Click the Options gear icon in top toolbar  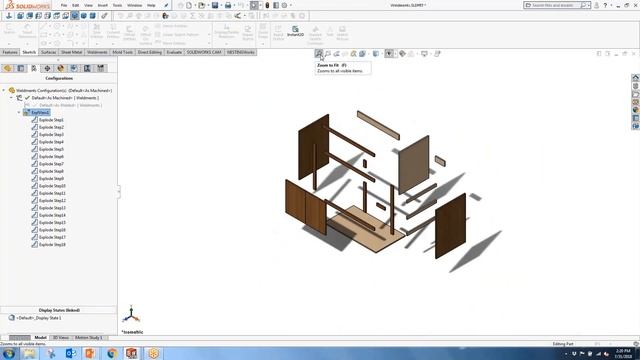(284, 5)
